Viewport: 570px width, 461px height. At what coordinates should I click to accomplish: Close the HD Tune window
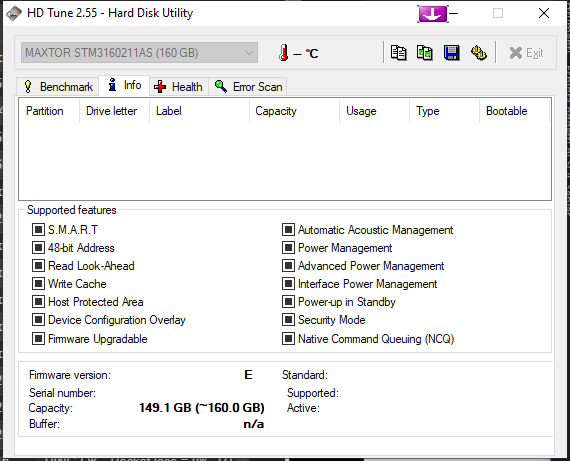pos(544,13)
